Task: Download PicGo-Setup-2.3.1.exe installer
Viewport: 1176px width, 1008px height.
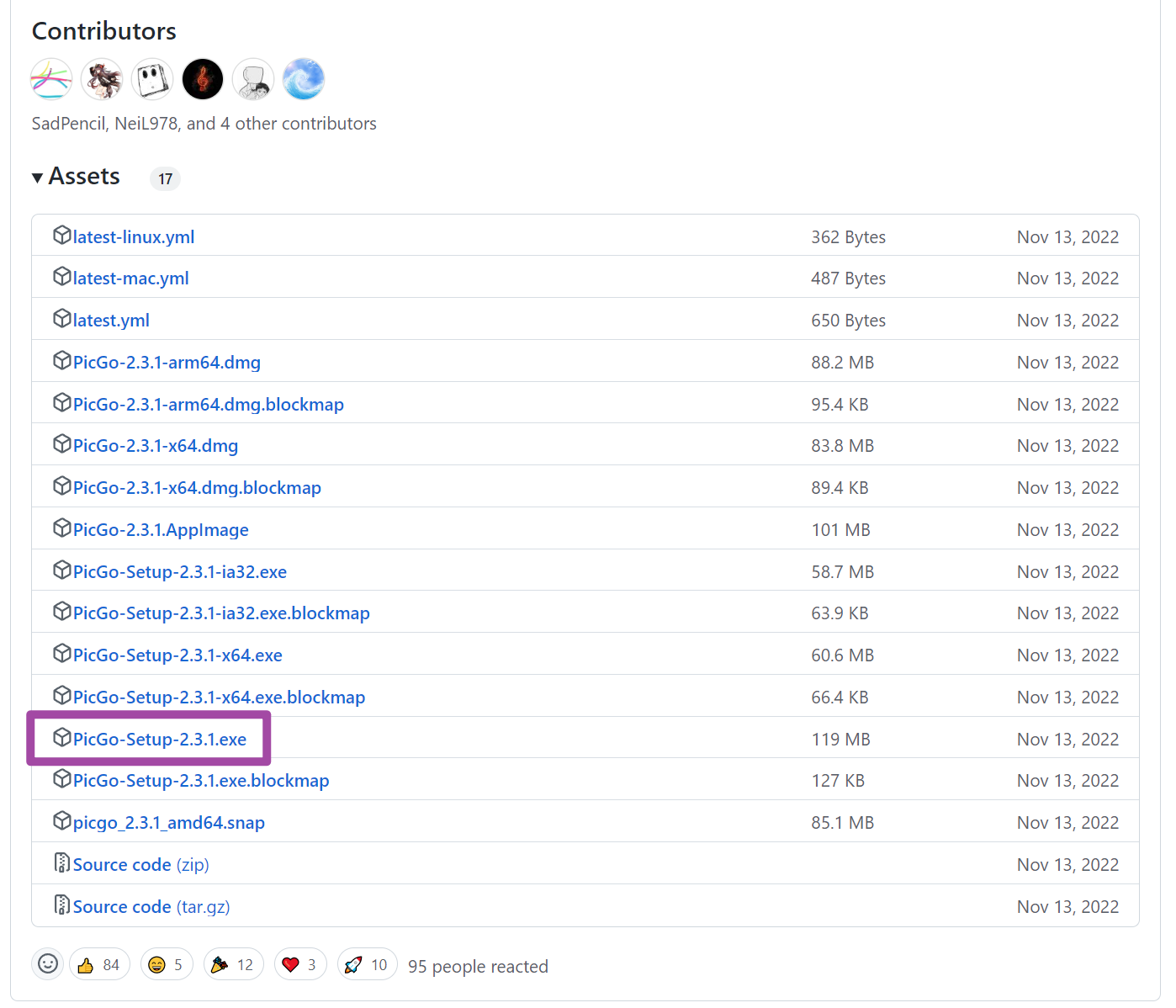Action: (160, 740)
